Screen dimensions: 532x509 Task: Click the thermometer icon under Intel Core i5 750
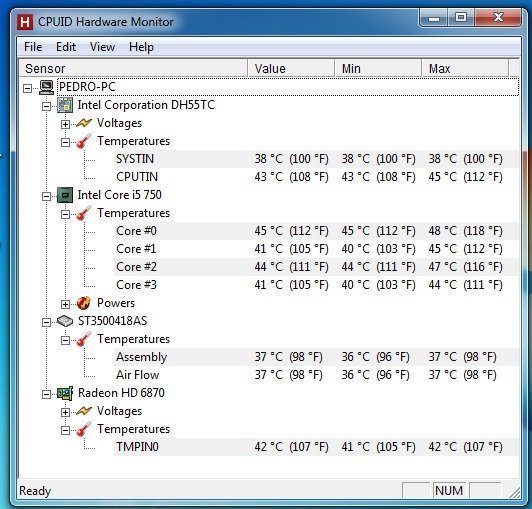(84, 213)
